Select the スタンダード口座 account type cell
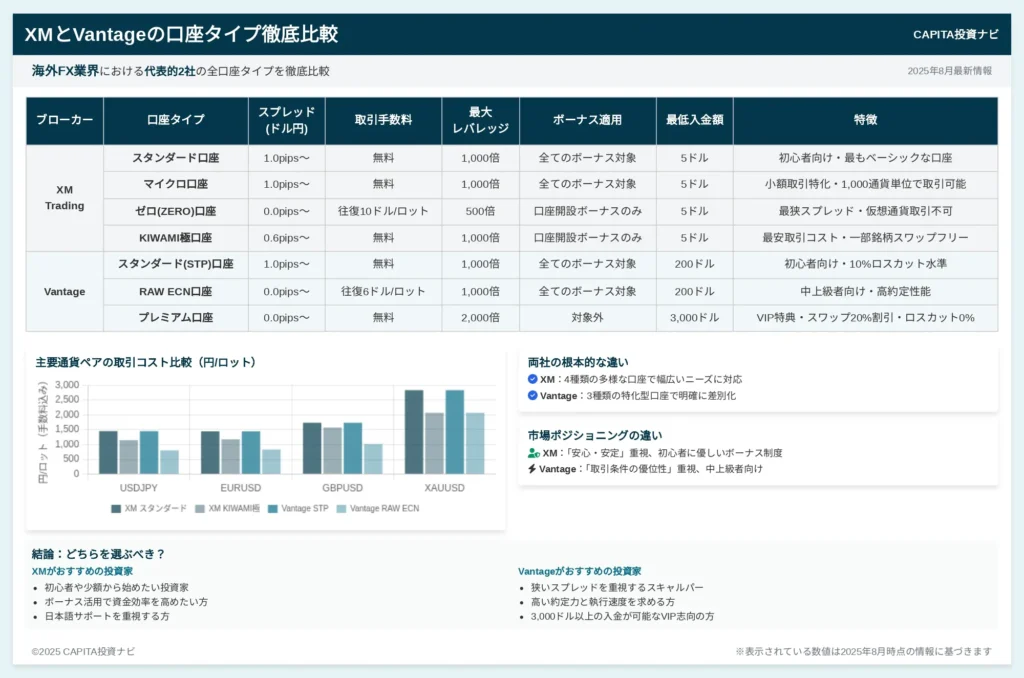The width and height of the screenshot is (1024, 678). (176, 158)
